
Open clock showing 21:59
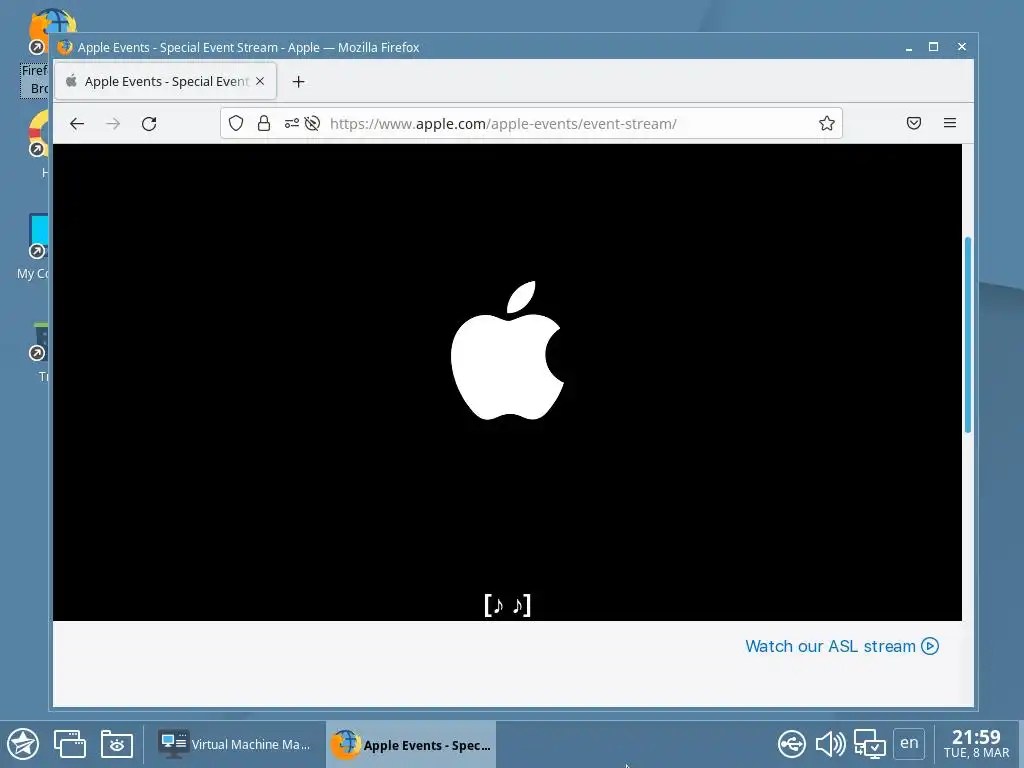click(976, 744)
